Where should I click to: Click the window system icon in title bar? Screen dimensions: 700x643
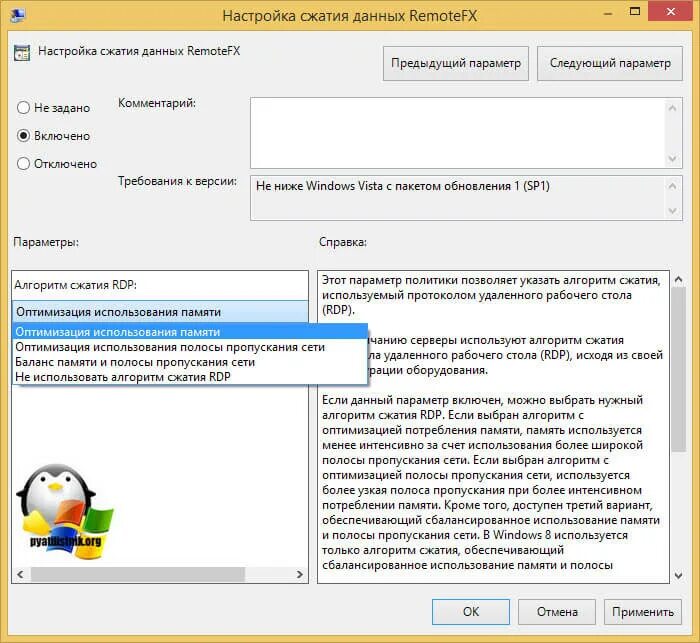pos(17,16)
